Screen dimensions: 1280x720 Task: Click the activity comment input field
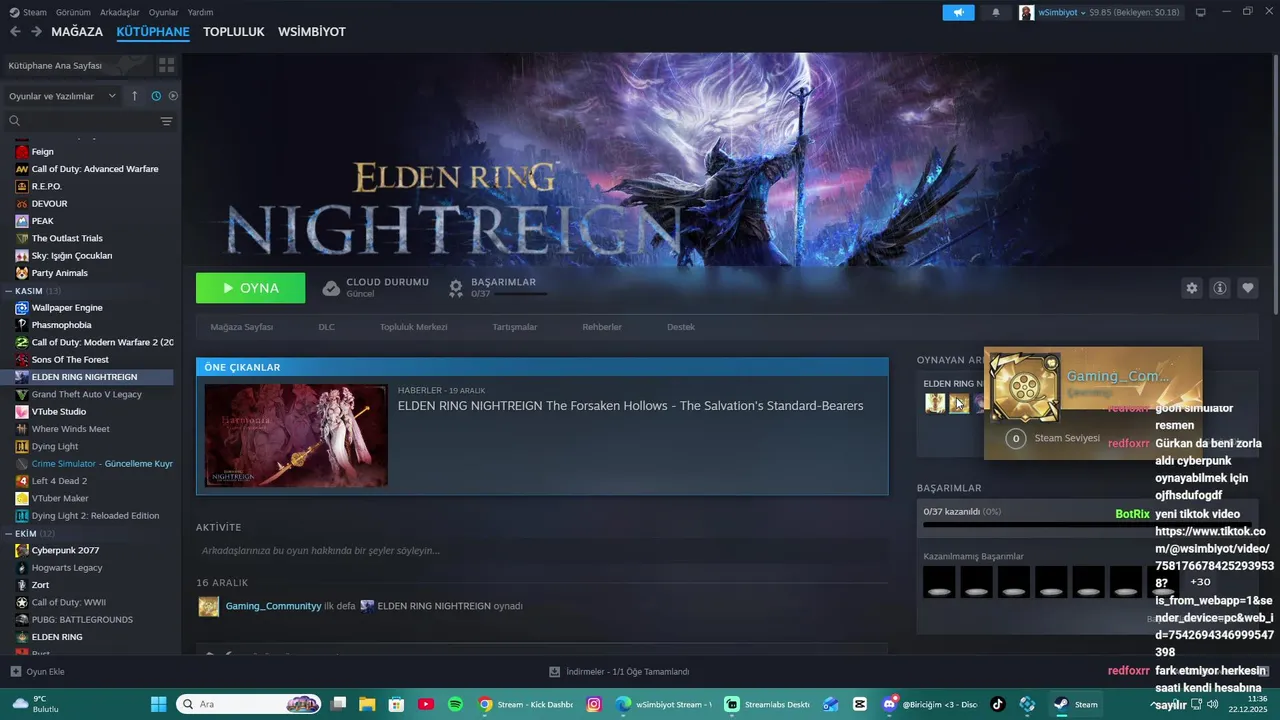tap(541, 550)
